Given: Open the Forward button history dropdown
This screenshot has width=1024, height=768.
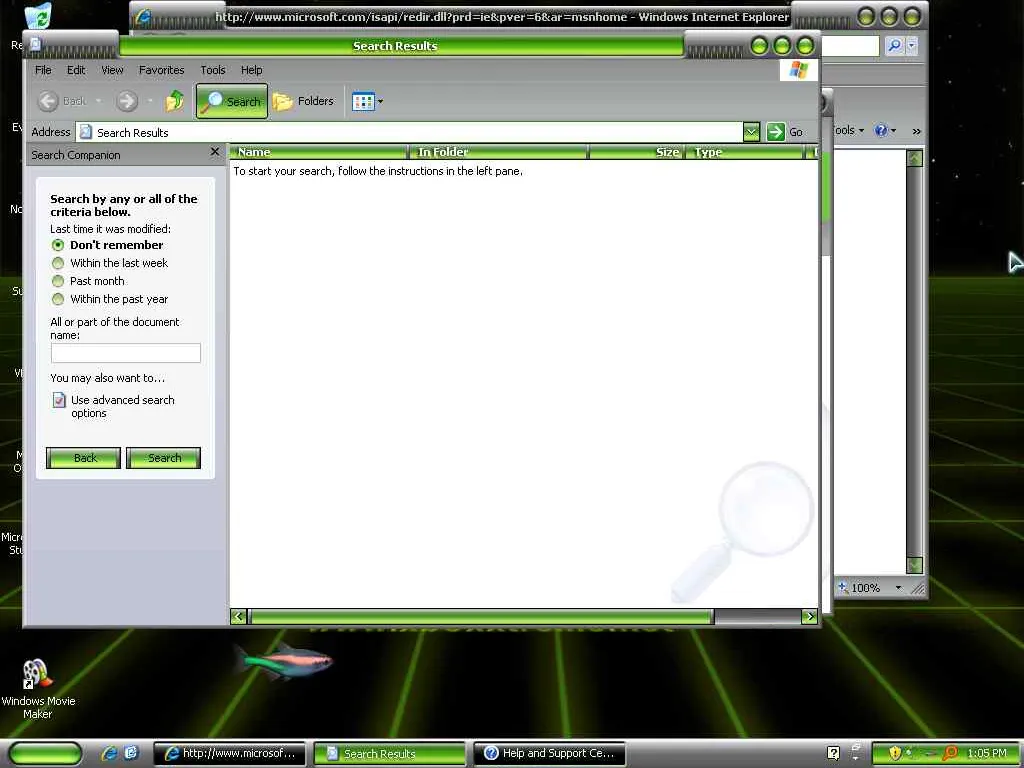Looking at the screenshot, I should coord(150,101).
